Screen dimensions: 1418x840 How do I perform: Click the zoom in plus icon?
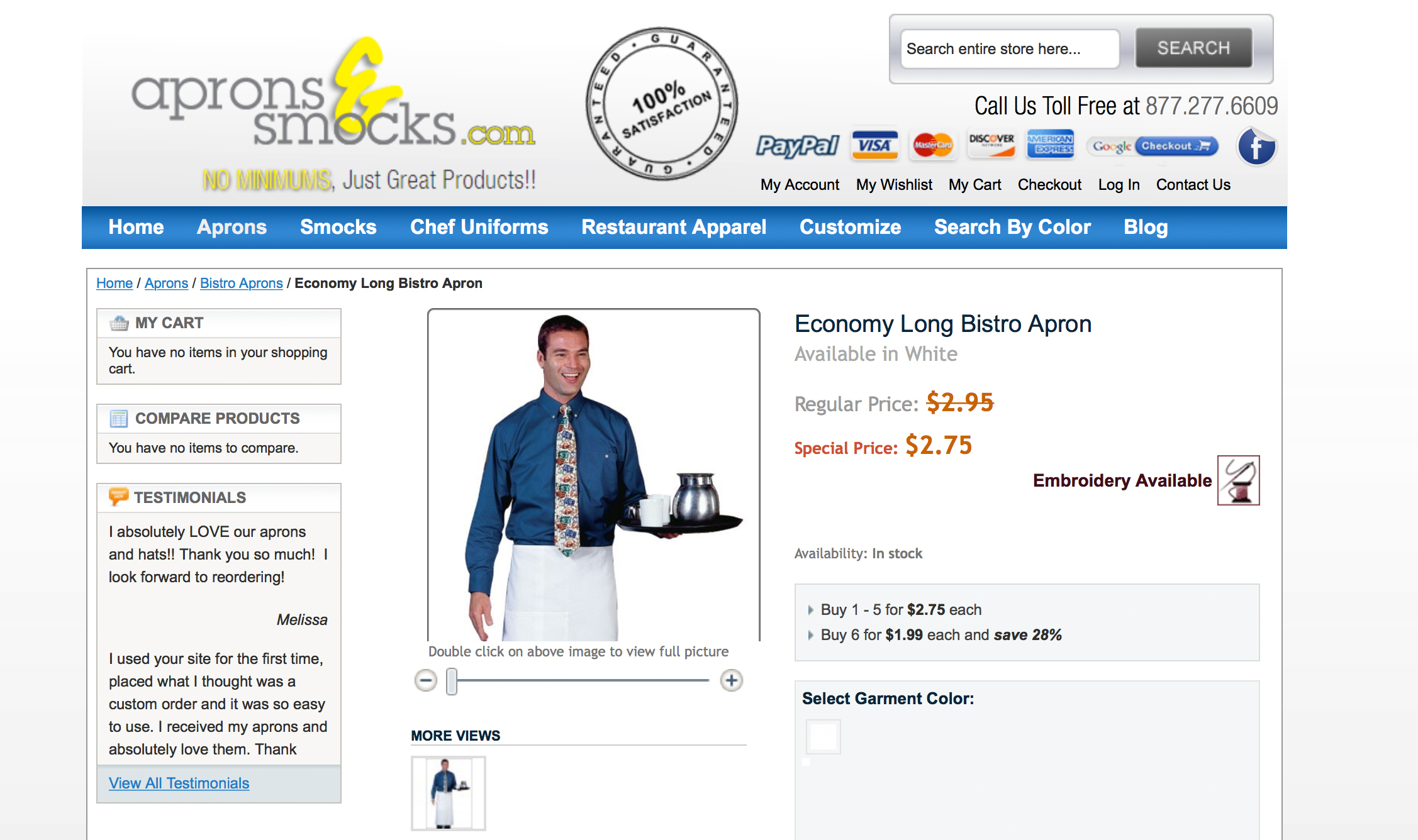tap(731, 680)
